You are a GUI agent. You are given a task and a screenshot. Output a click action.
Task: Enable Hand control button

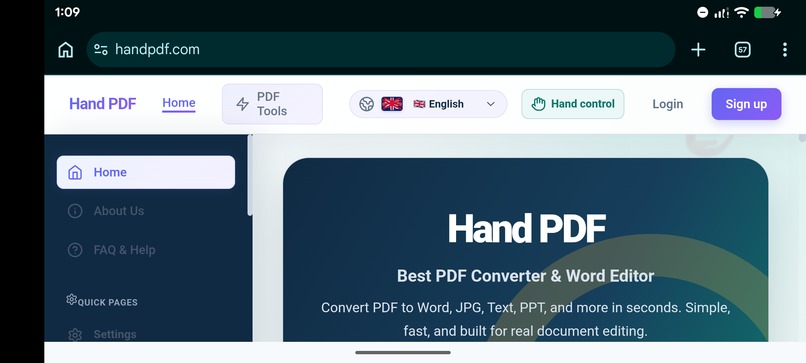[573, 104]
